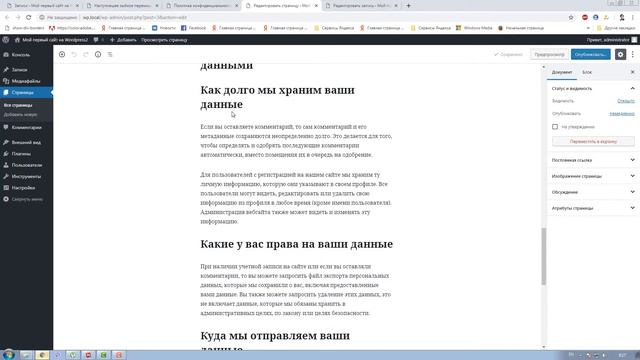Screen dimensions: 640x360
Task: Click Все страницы submenu link
Action: tap(18, 105)
